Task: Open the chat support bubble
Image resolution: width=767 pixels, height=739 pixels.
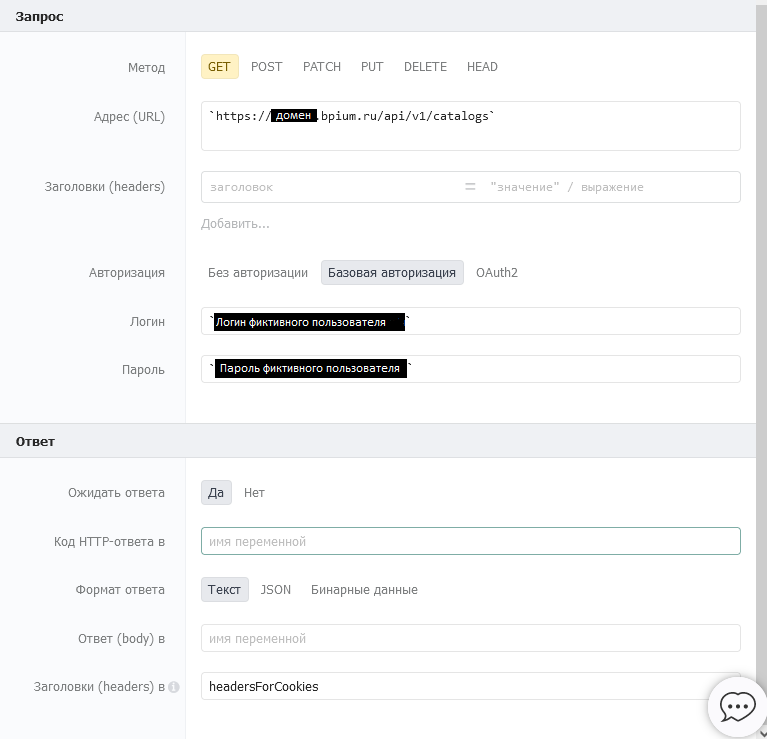Action: (x=737, y=706)
